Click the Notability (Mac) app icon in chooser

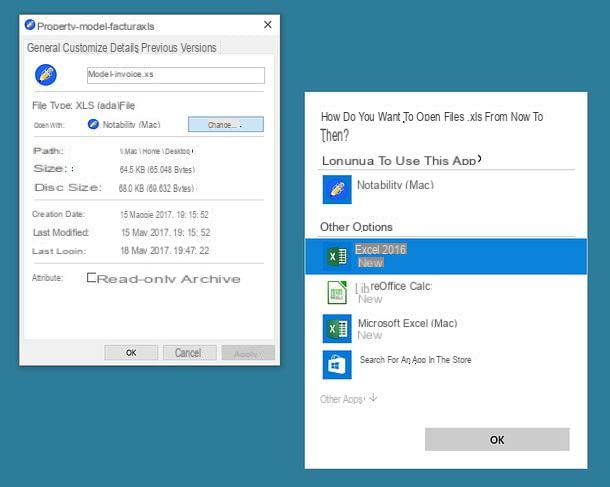tap(337, 189)
